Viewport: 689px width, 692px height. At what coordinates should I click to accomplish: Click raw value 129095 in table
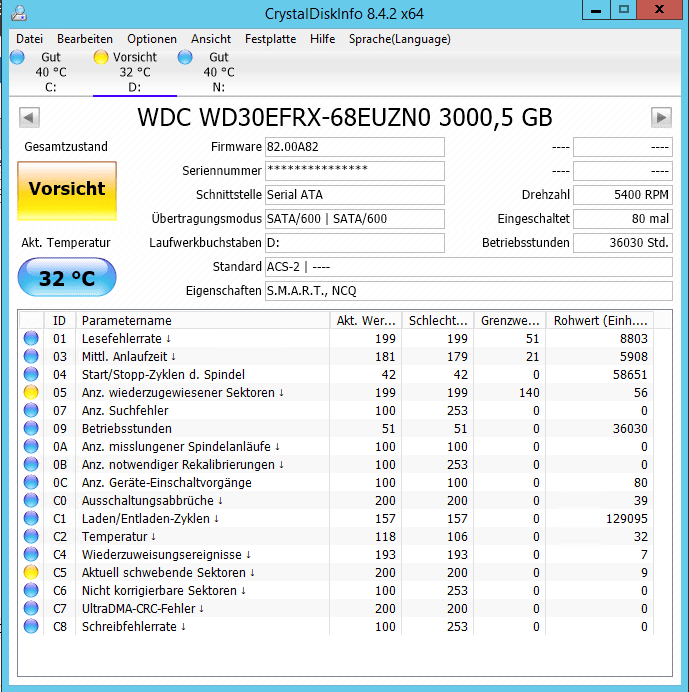pos(626,519)
